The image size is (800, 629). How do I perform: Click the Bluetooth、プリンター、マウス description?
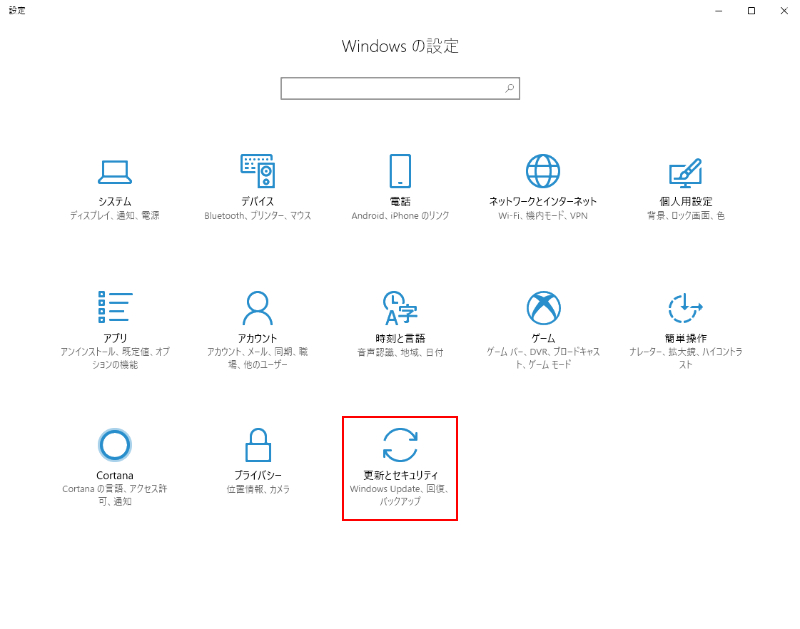258,216
